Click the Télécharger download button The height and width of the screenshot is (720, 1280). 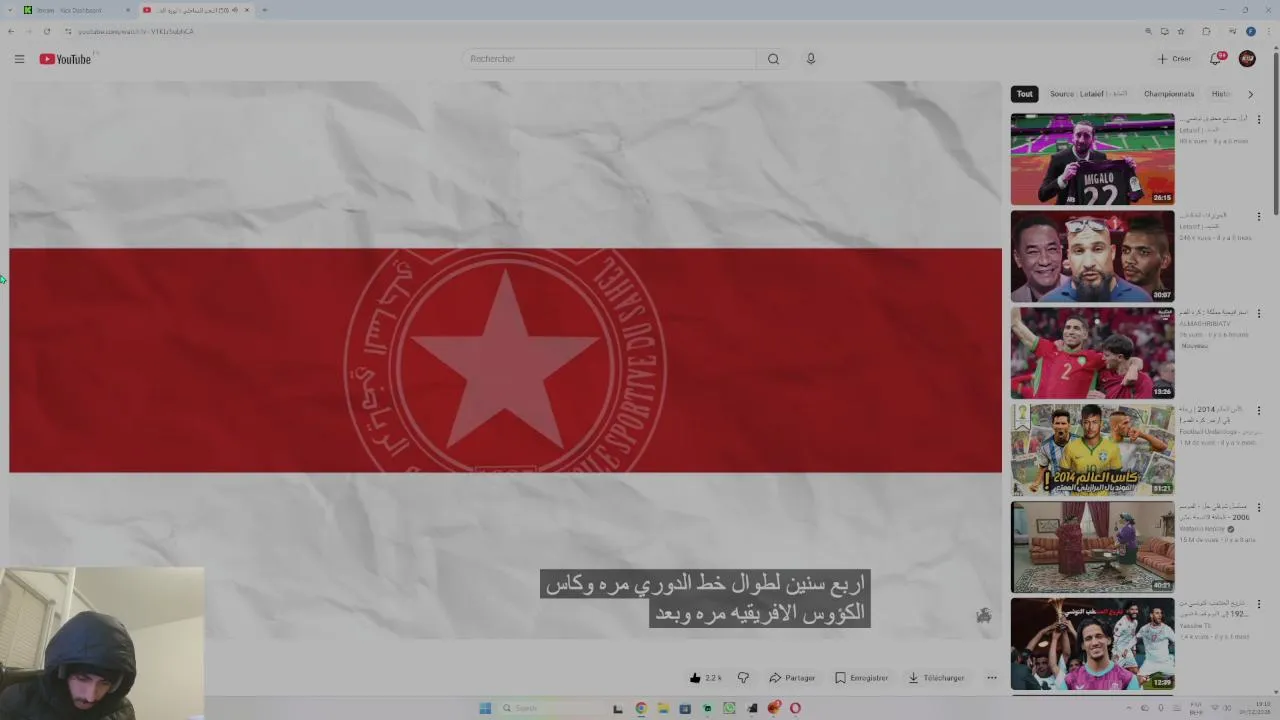point(937,678)
